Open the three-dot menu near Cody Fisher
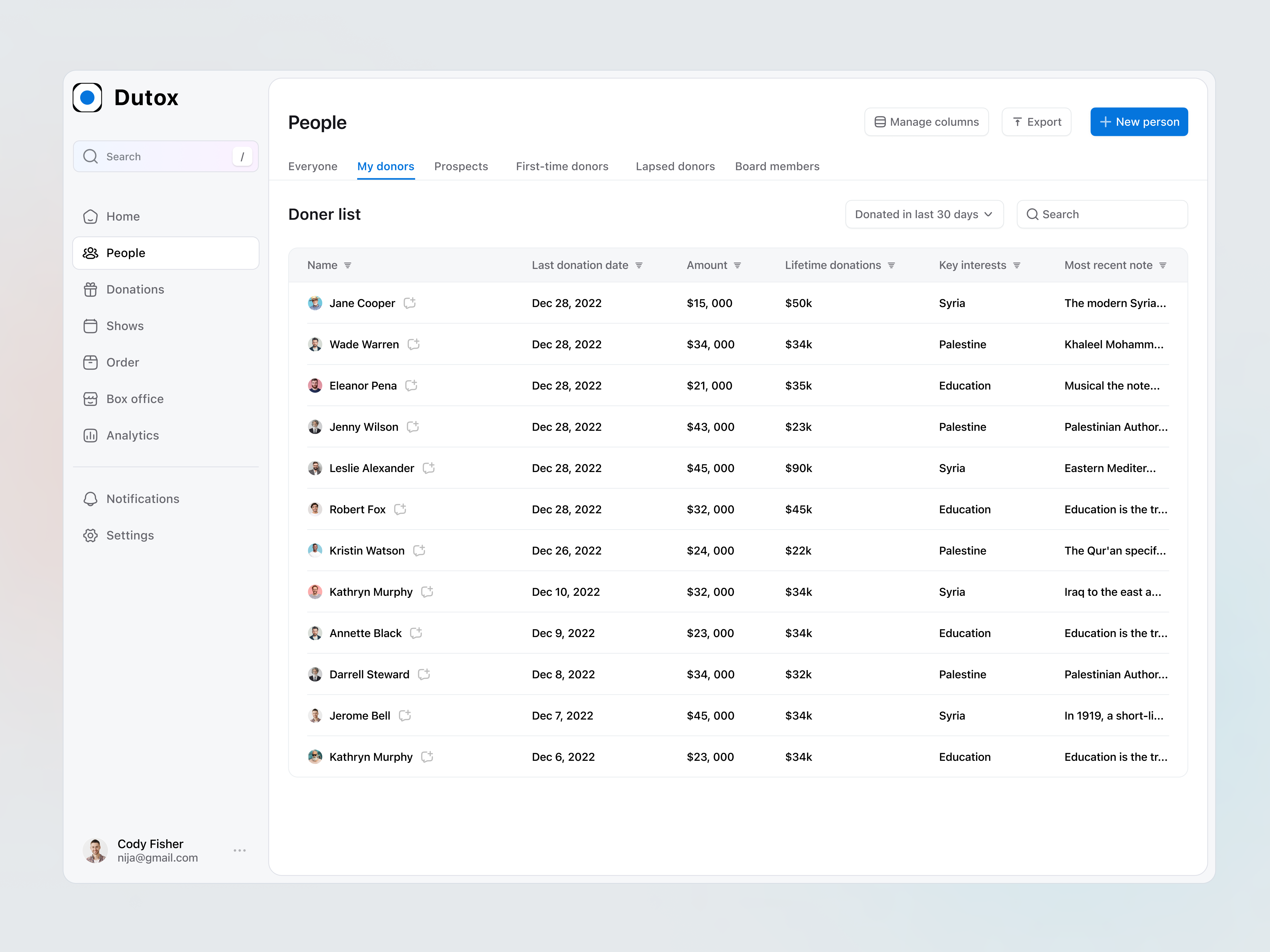 [x=239, y=850]
